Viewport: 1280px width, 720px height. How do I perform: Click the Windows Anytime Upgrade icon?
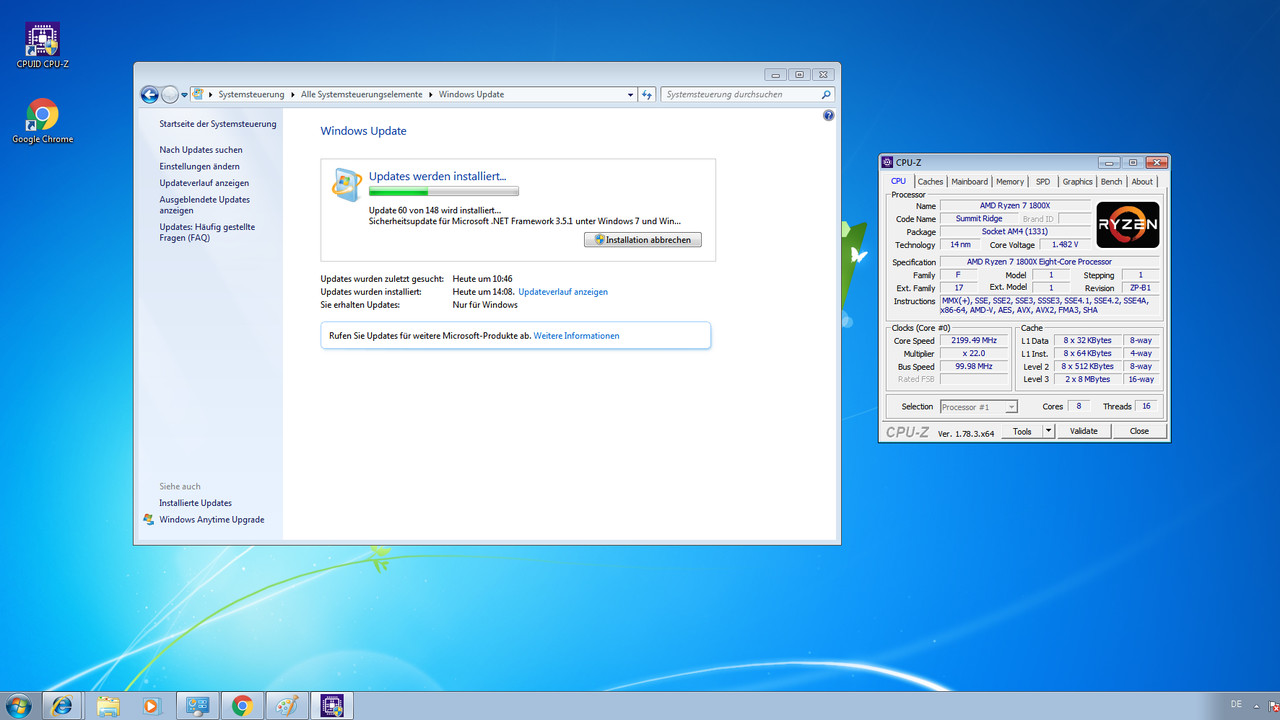point(149,519)
